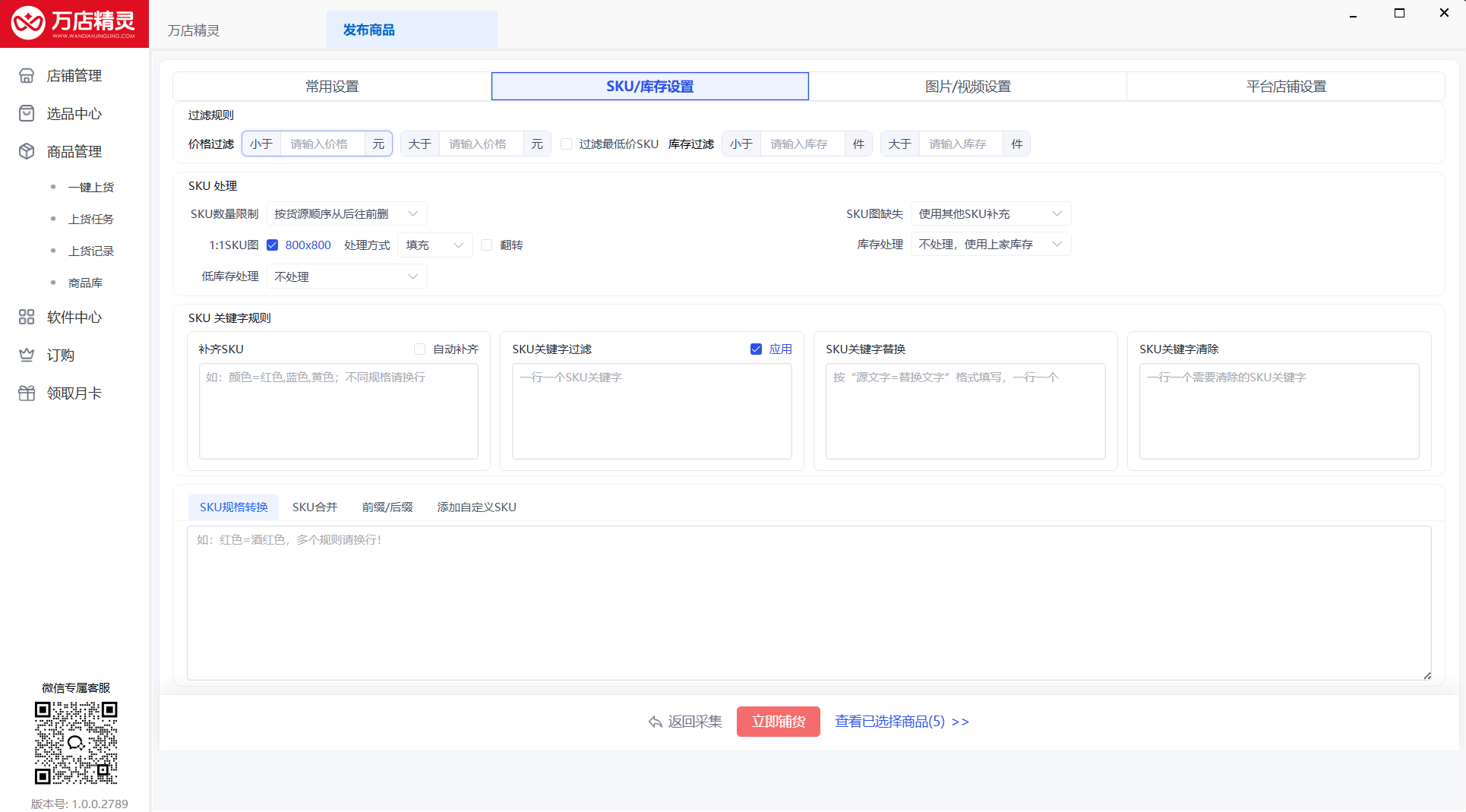Click the 软件中心 grid icon

tap(27, 318)
